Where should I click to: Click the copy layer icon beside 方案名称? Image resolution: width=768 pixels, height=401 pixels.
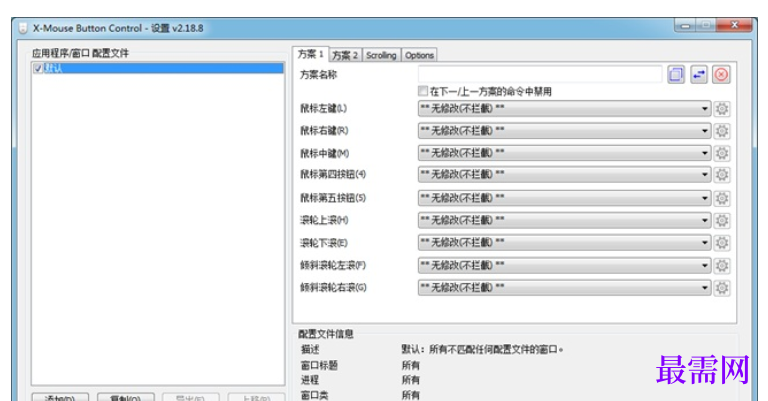coord(676,75)
